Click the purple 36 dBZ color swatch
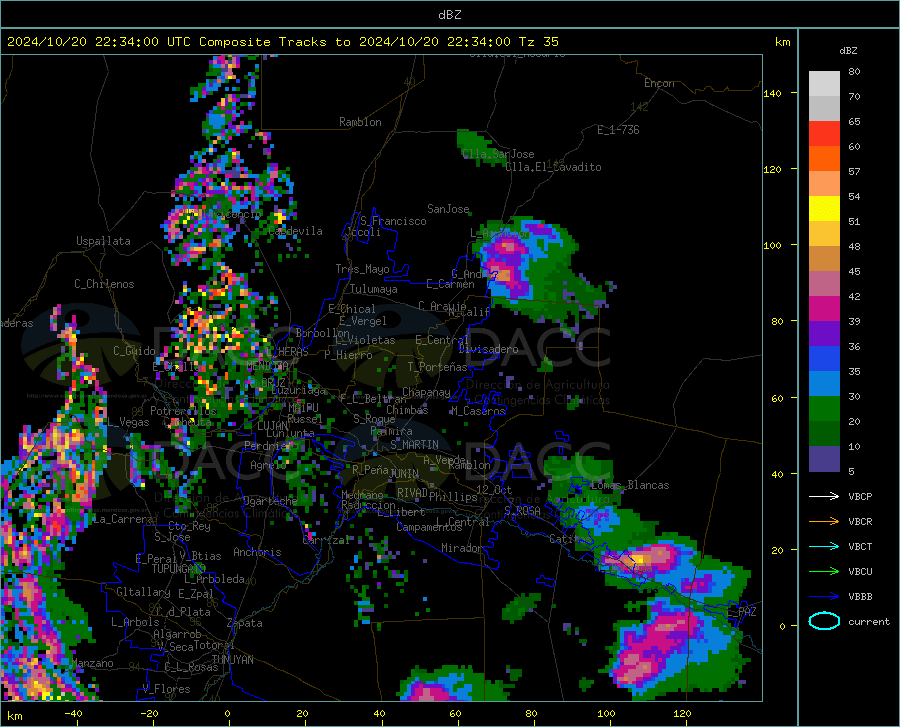Viewport: 900px width, 727px height. (824, 334)
